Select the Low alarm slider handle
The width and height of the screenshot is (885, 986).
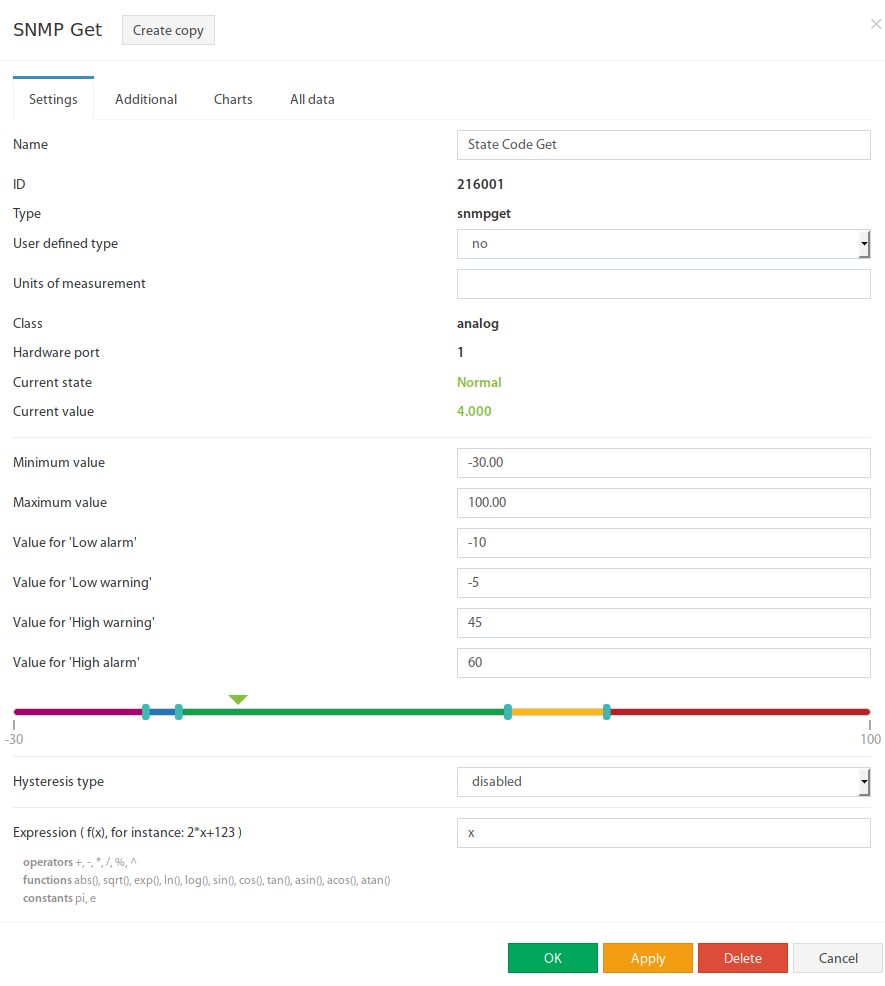pos(146,712)
